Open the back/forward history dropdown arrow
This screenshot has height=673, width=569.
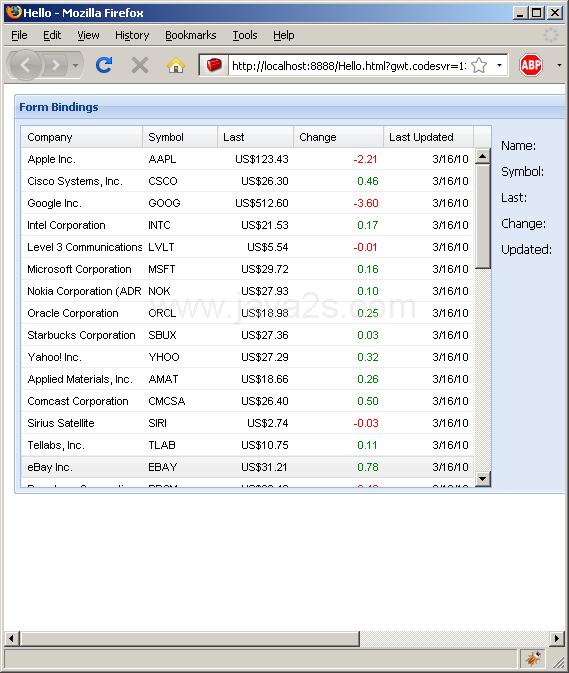coord(76,65)
